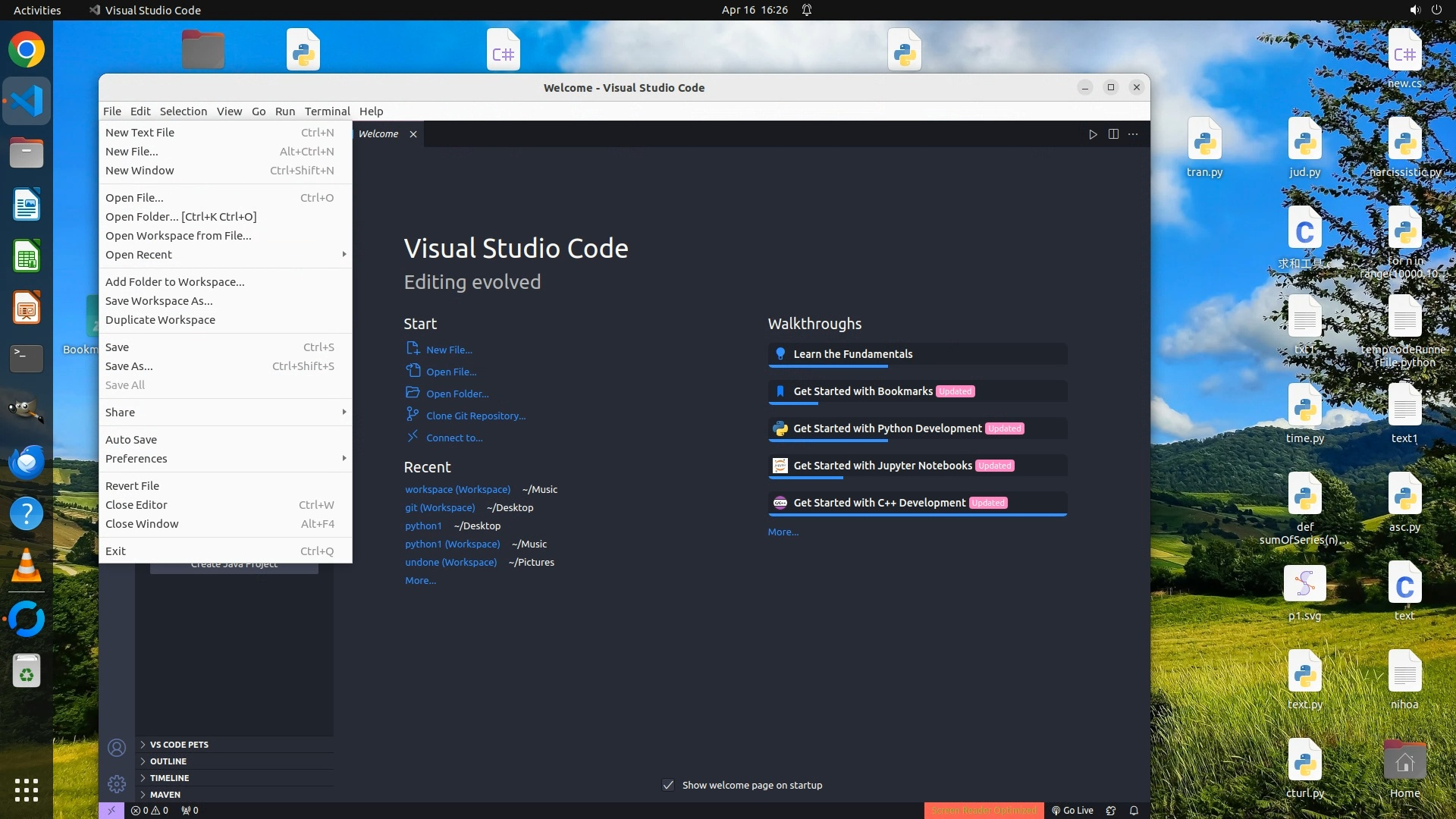Select New Text File menu entry
This screenshot has width=1456, height=819.
[140, 133]
